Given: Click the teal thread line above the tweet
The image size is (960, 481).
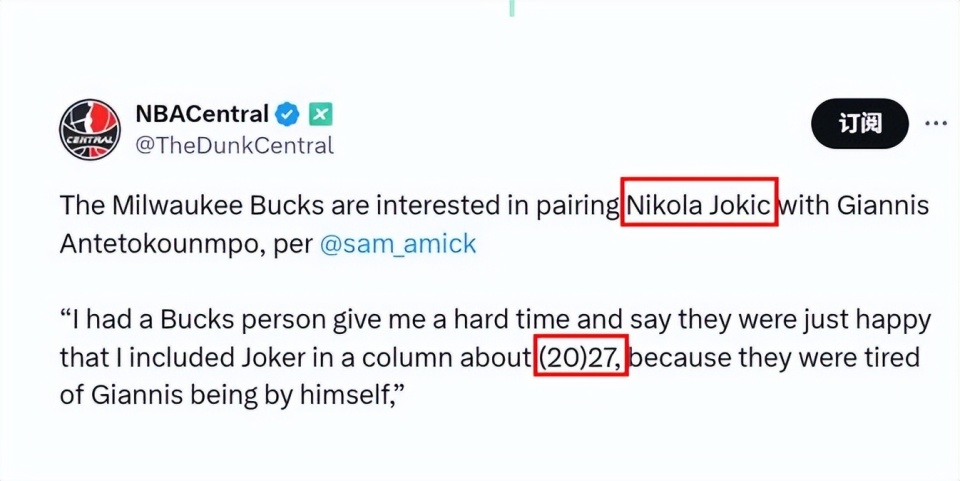Looking at the screenshot, I should 512,8.
